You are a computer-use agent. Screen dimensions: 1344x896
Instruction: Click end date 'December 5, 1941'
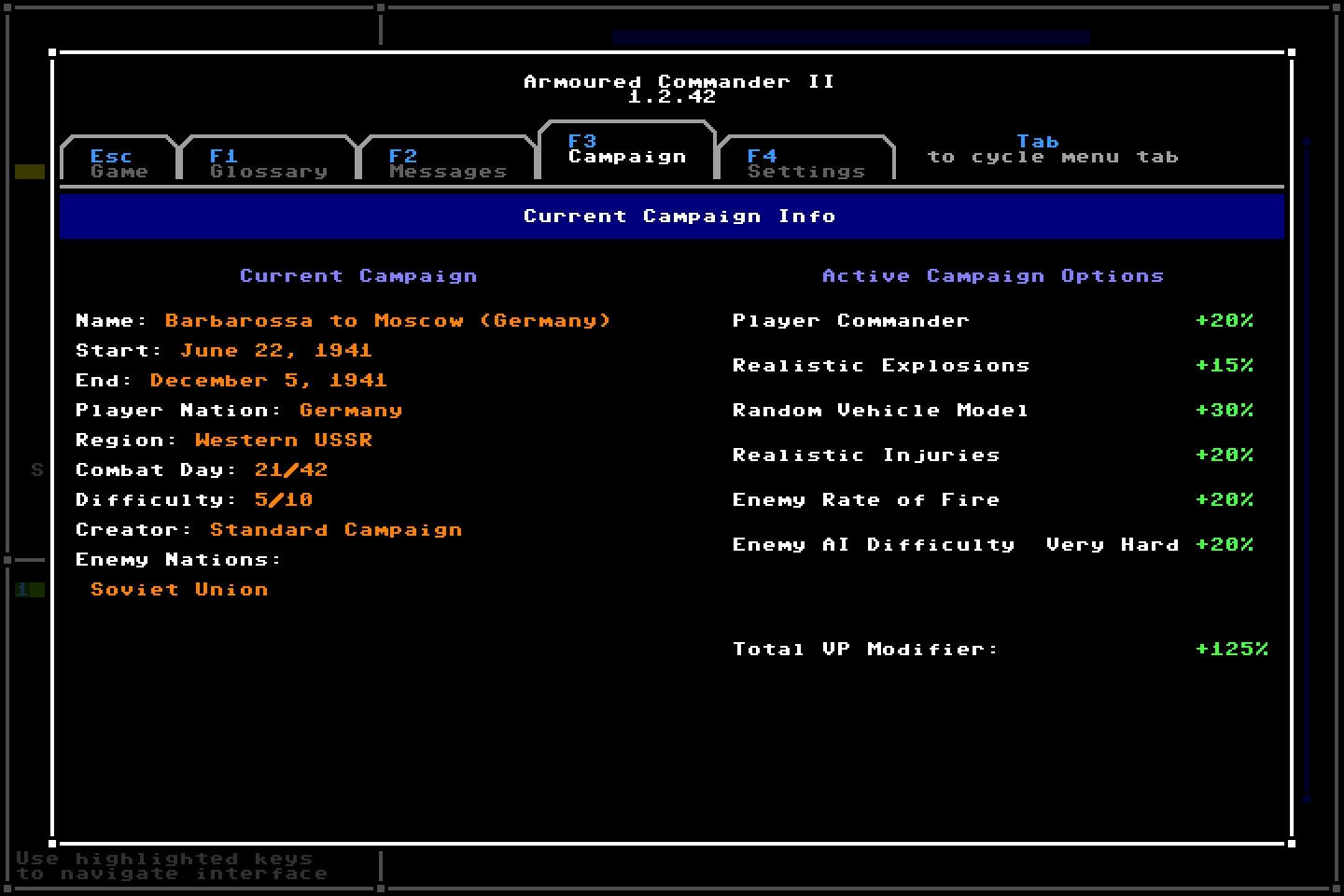point(269,381)
